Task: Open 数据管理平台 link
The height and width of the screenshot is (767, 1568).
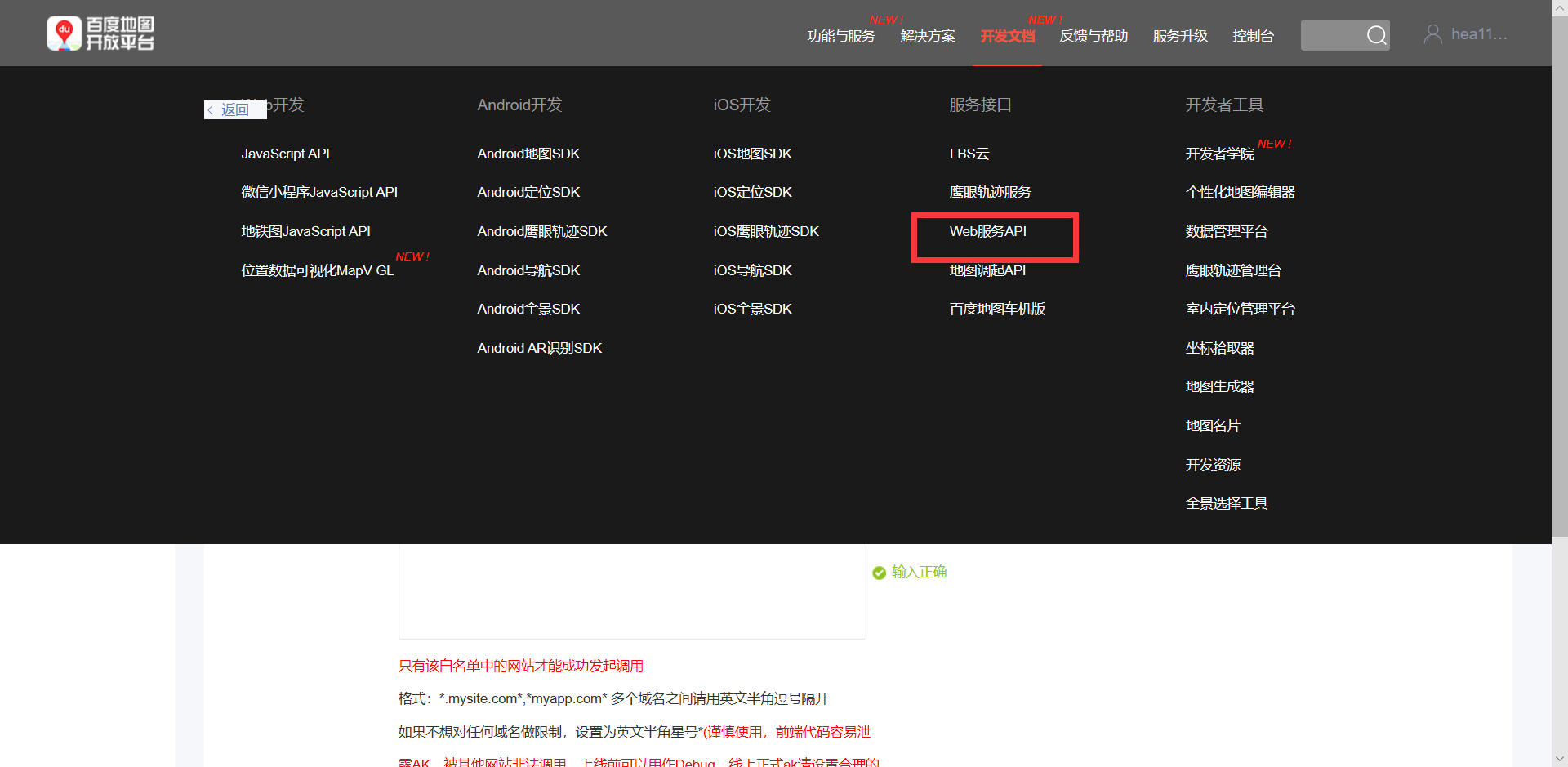Action: pyautogui.click(x=1226, y=231)
